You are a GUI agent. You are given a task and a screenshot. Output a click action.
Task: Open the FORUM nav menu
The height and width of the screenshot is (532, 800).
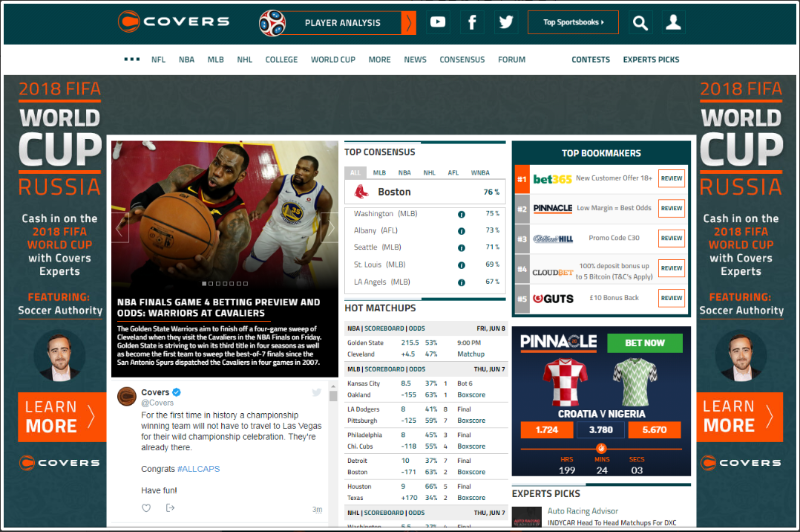[512, 60]
